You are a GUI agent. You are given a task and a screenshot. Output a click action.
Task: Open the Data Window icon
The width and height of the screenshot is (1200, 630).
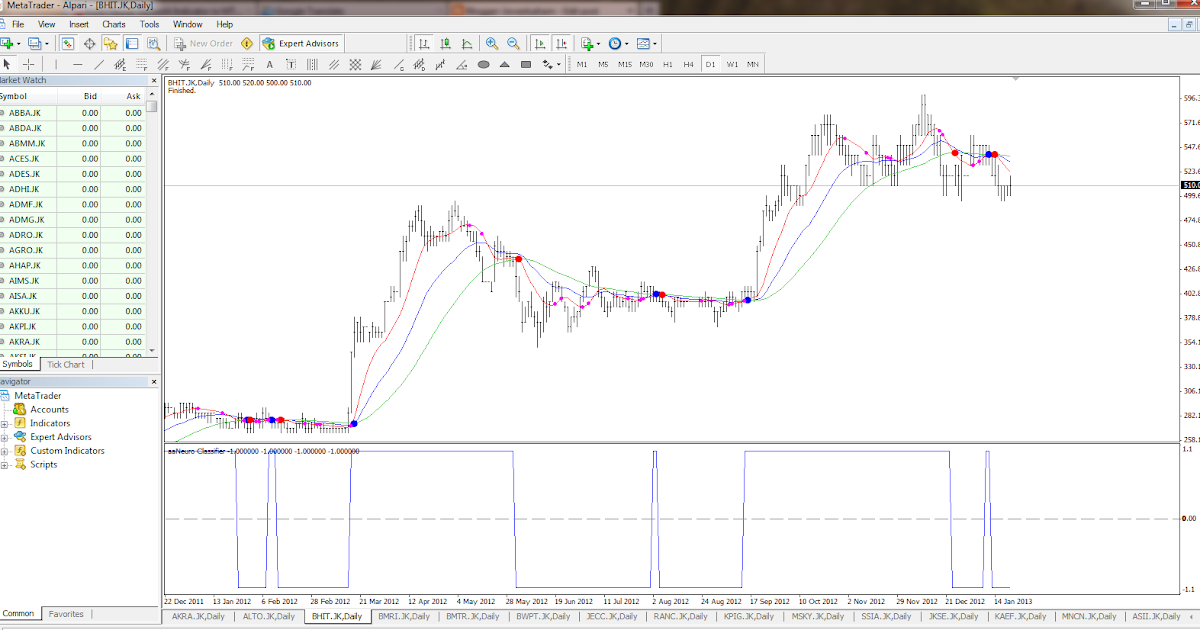tap(89, 43)
